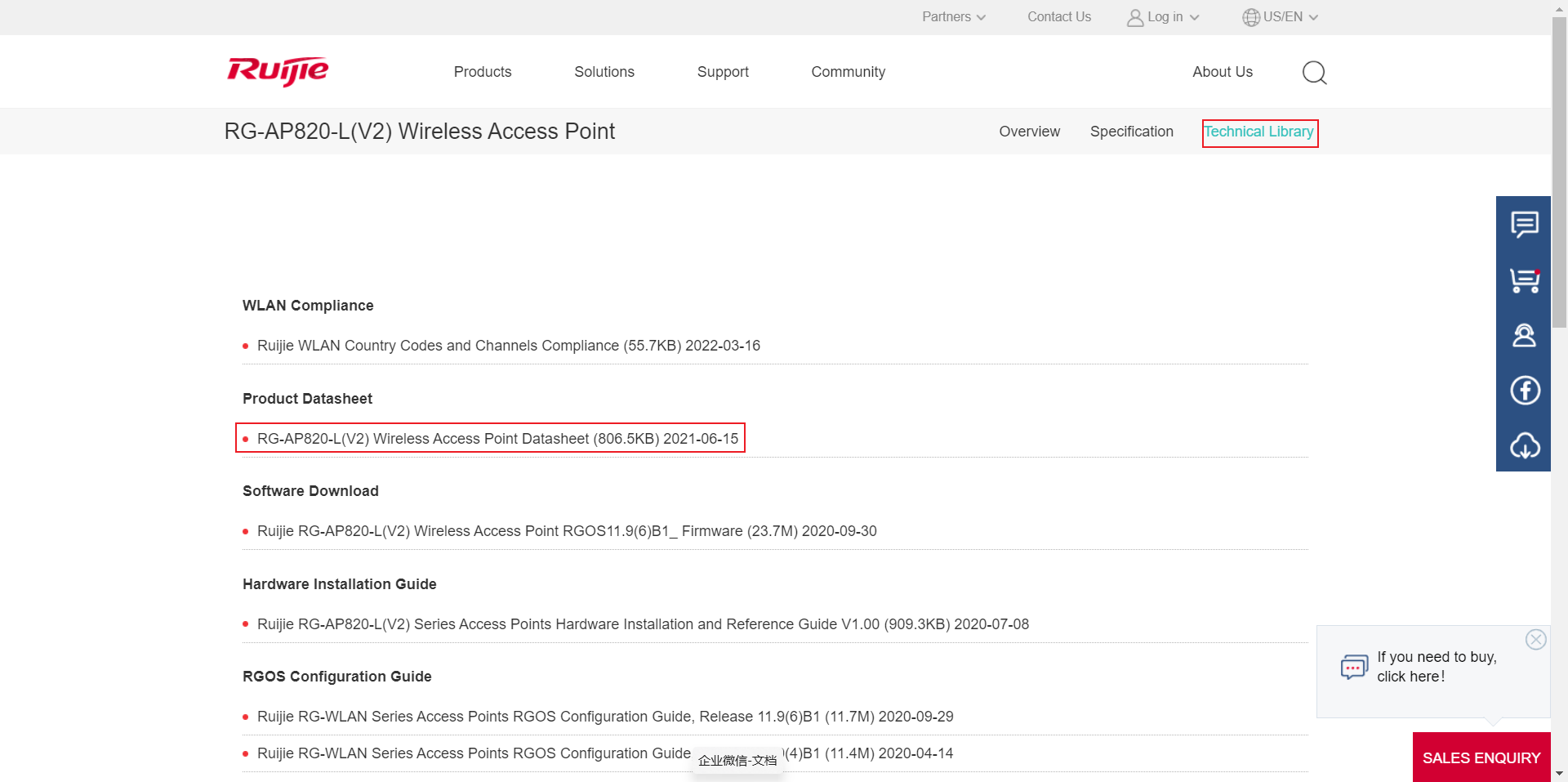
Task: Click the Ruijie logo
Action: (x=278, y=72)
